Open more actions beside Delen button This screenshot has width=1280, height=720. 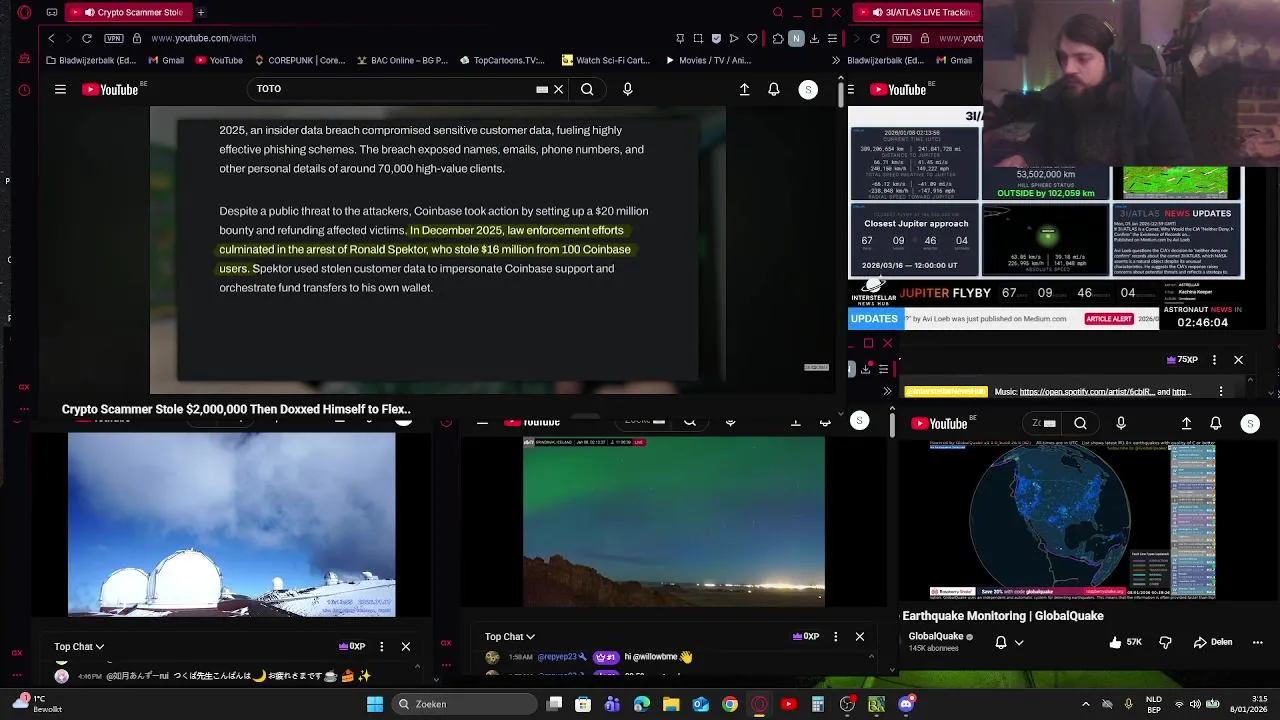[1258, 642]
